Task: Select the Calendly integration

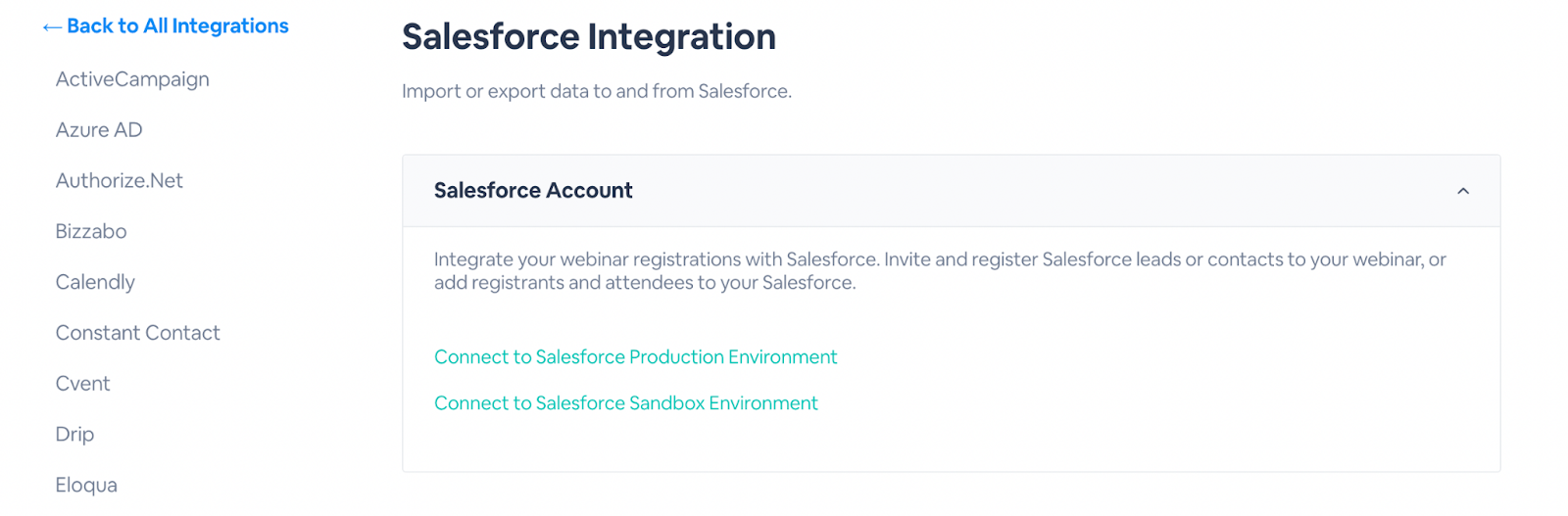Action: pyautogui.click(x=95, y=282)
